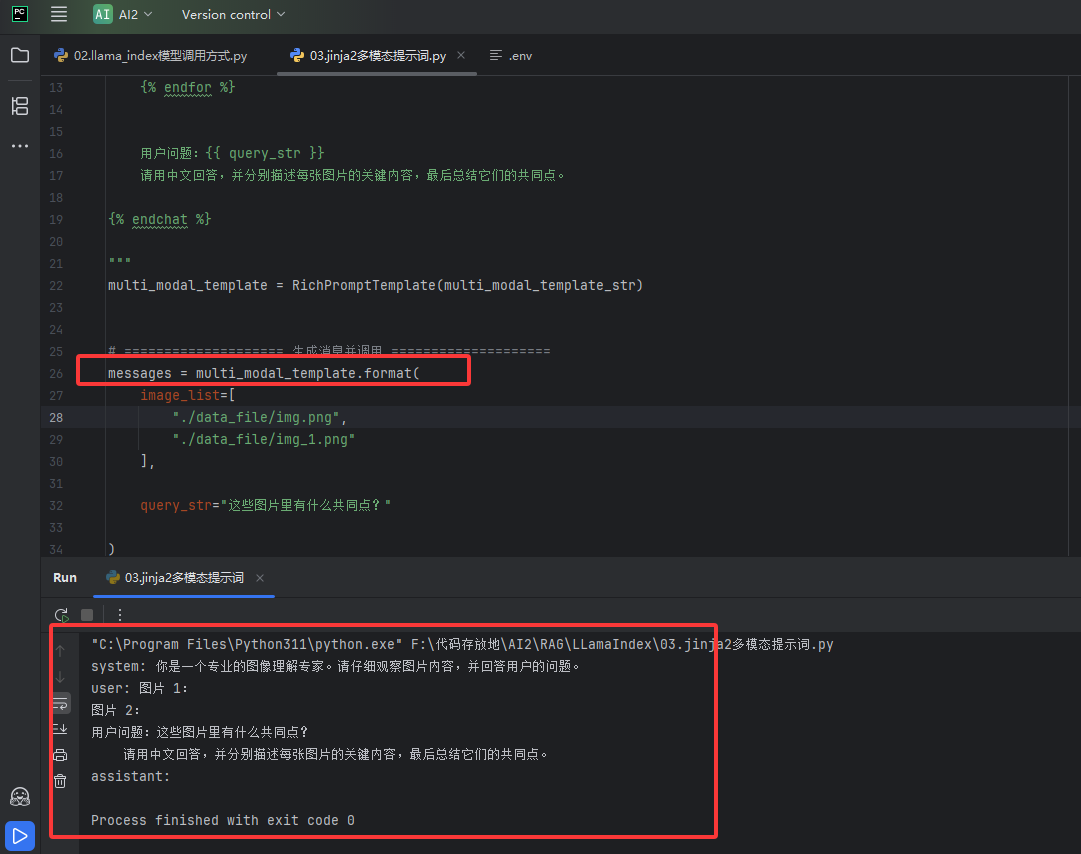The image size is (1081, 854).
Task: Toggle soft-wrap in the console
Action: coord(61,704)
